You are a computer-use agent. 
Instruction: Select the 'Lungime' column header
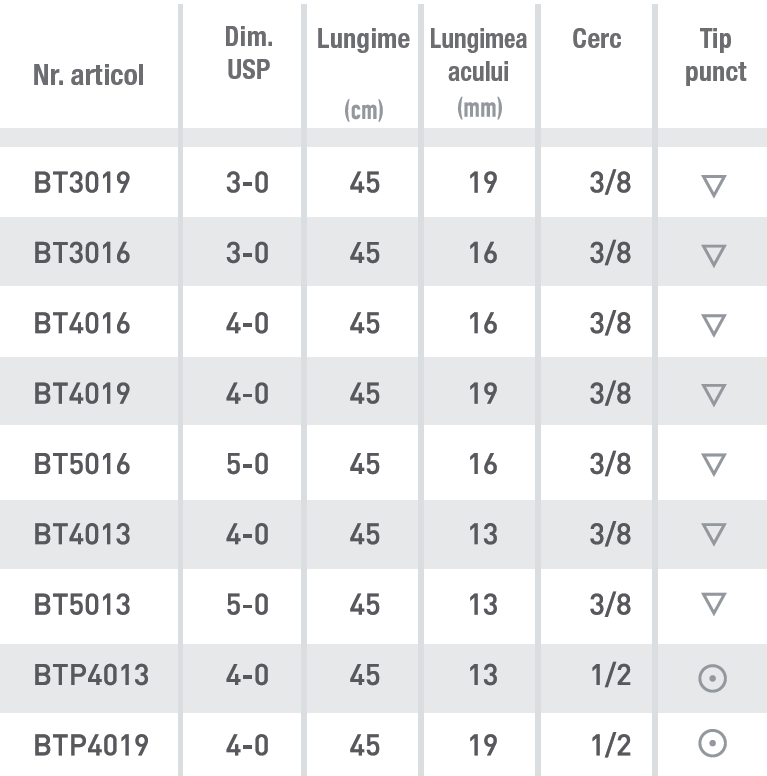pos(363,40)
